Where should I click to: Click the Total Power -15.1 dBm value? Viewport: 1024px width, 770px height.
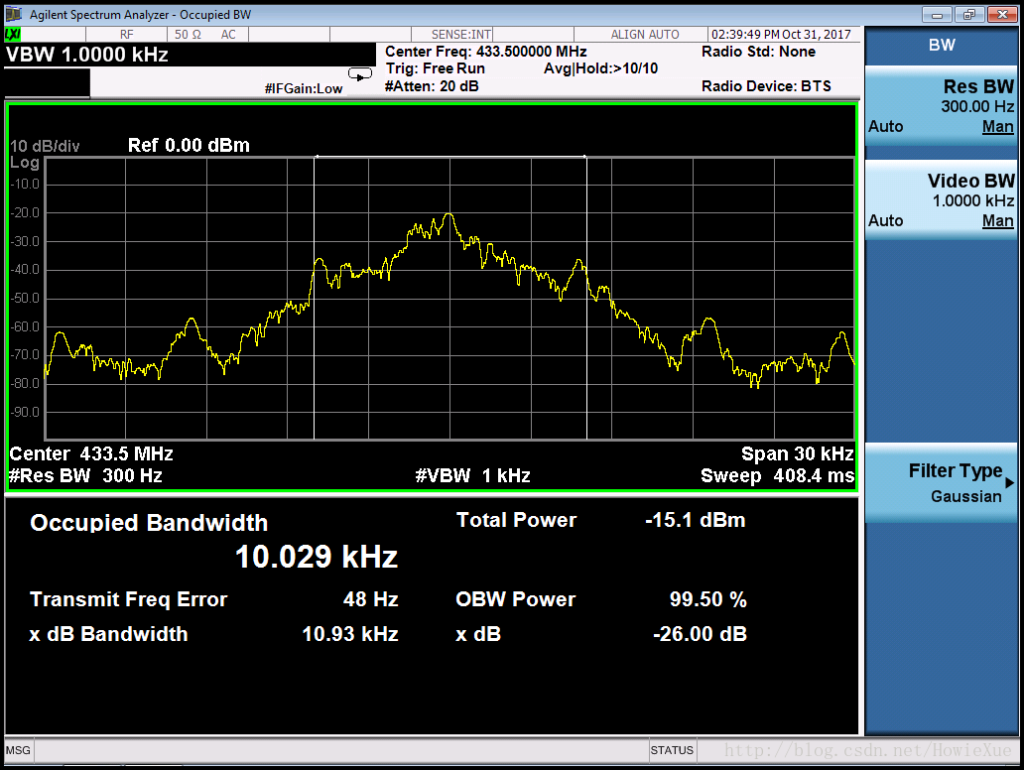pos(695,520)
